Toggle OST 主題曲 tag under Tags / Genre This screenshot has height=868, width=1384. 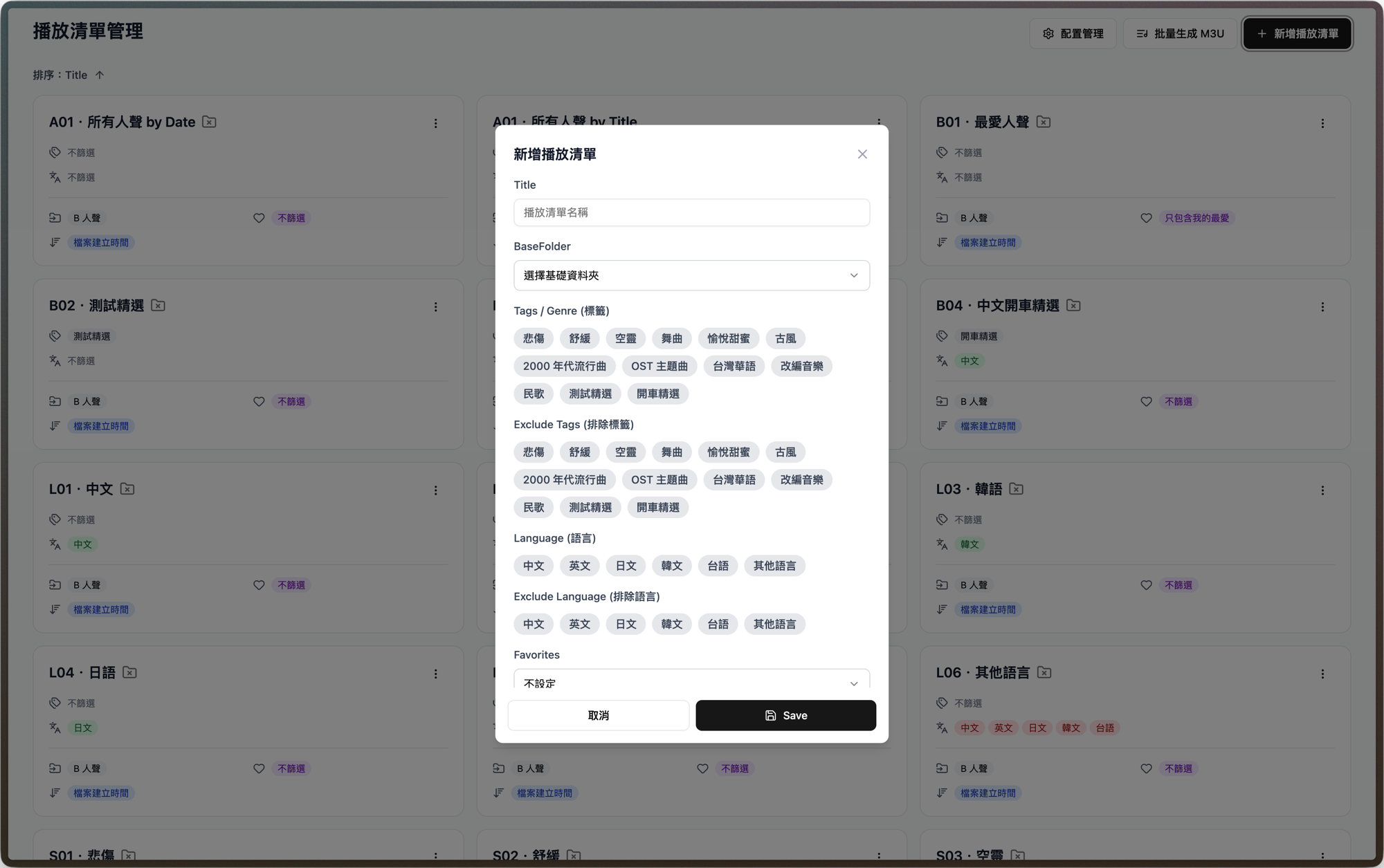click(x=659, y=366)
